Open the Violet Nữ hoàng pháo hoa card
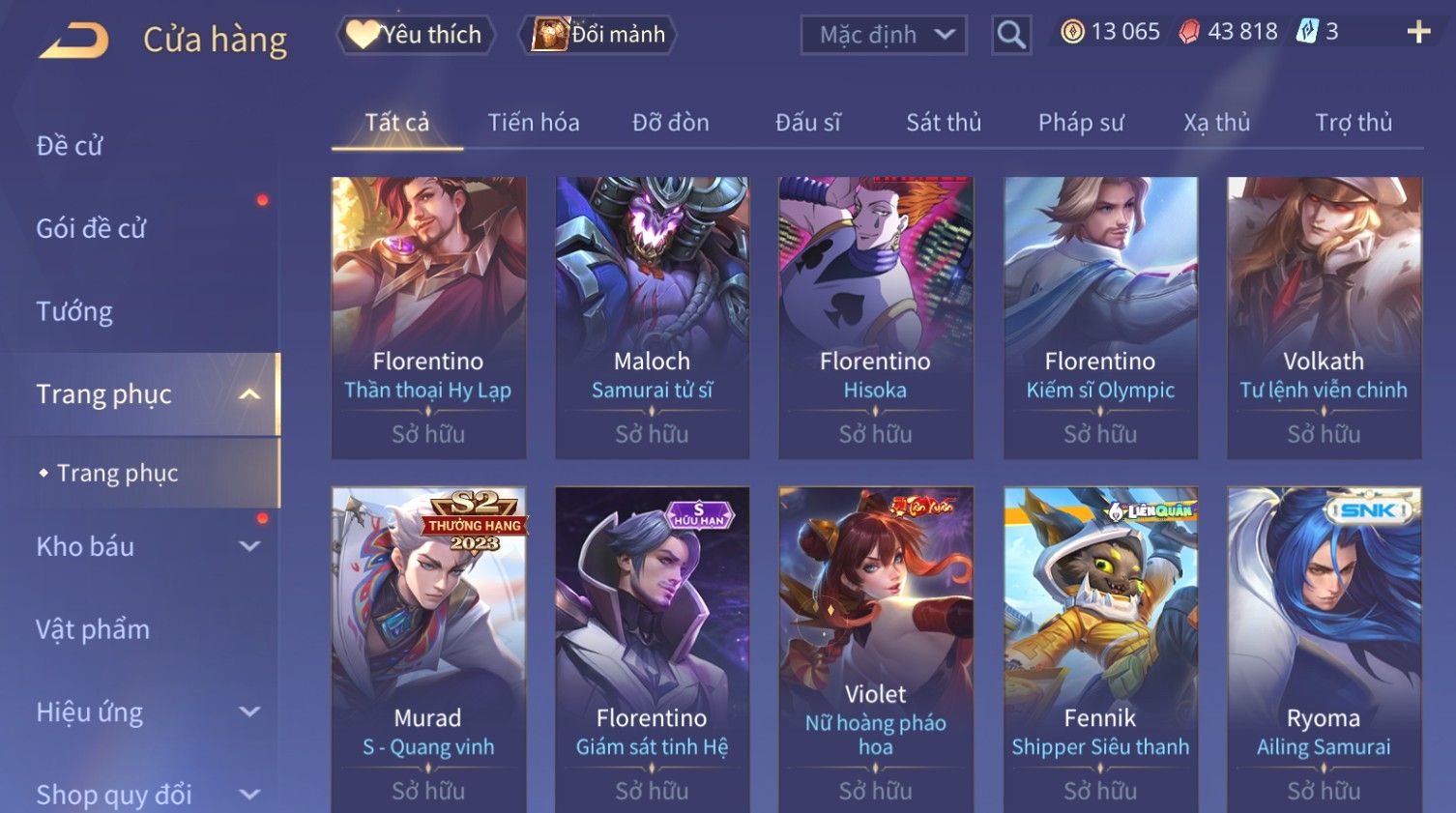1456x813 pixels. point(875,650)
